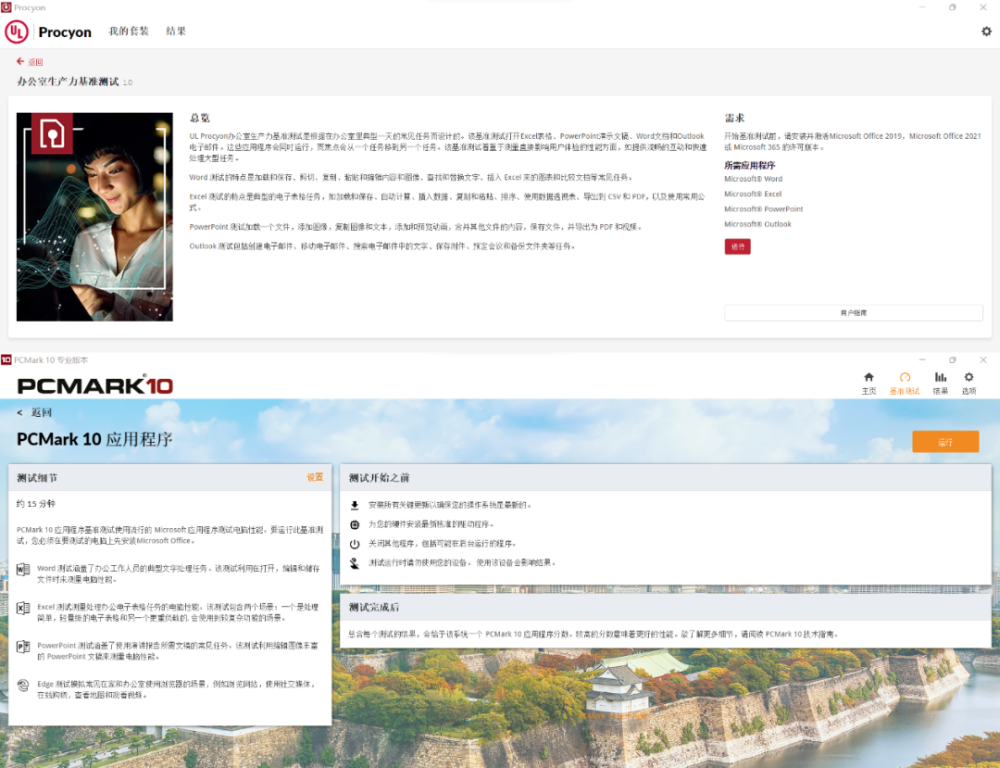This screenshot has width=1000, height=768.
Task: Click the UL logo in Procyon header
Action: tap(17, 31)
